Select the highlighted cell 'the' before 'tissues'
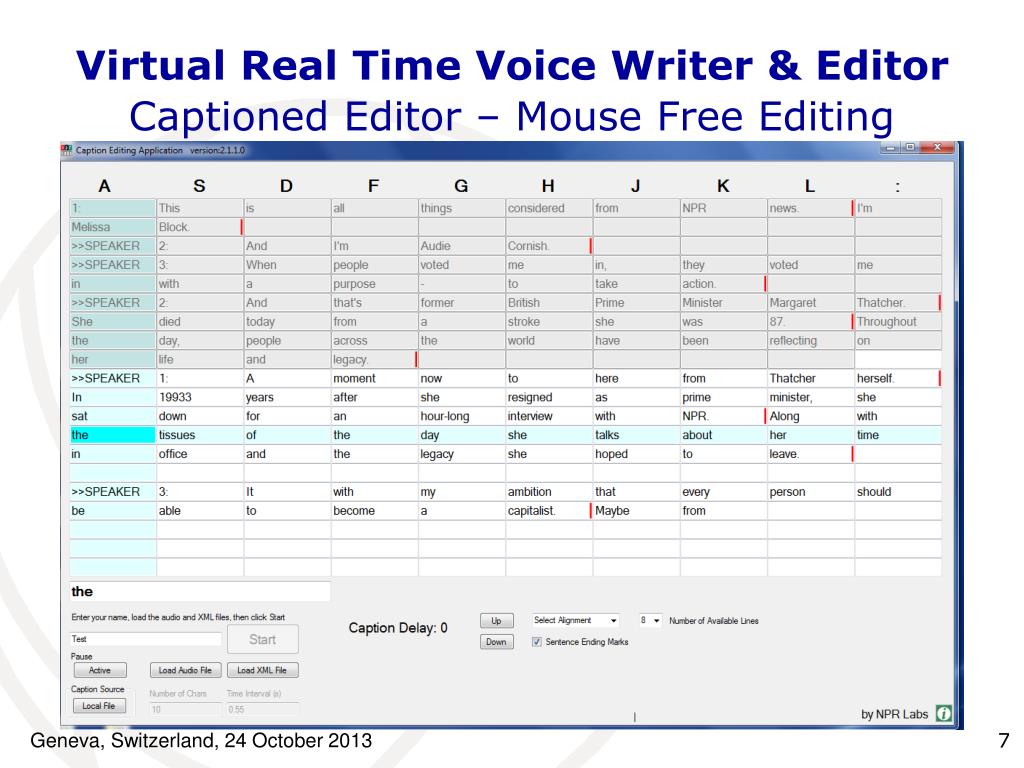This screenshot has width=1024, height=768. [x=112, y=435]
